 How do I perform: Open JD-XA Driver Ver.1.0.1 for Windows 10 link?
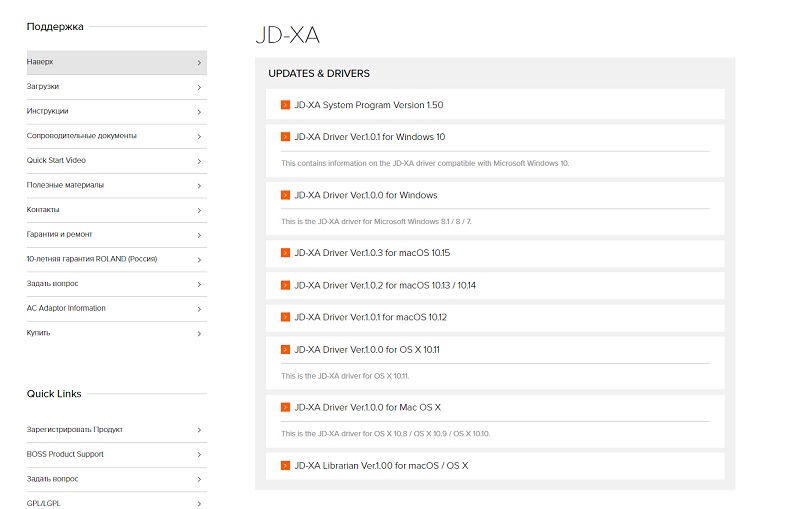[369, 137]
